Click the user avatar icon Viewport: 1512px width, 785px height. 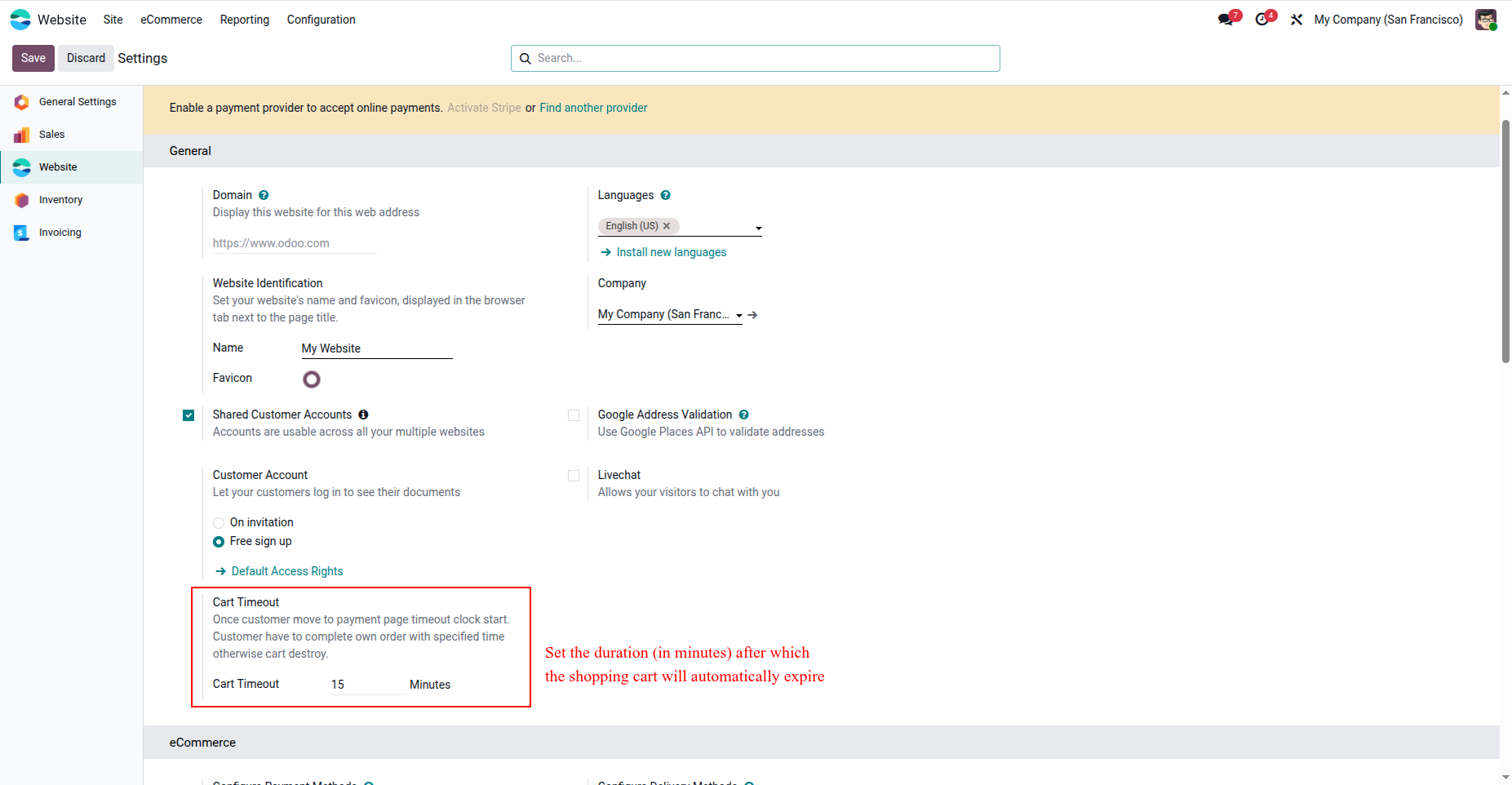[x=1486, y=20]
